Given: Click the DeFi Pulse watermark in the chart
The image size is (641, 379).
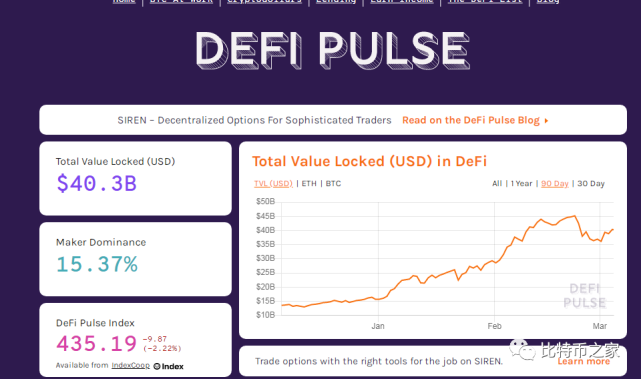Looking at the screenshot, I should coord(585,296).
